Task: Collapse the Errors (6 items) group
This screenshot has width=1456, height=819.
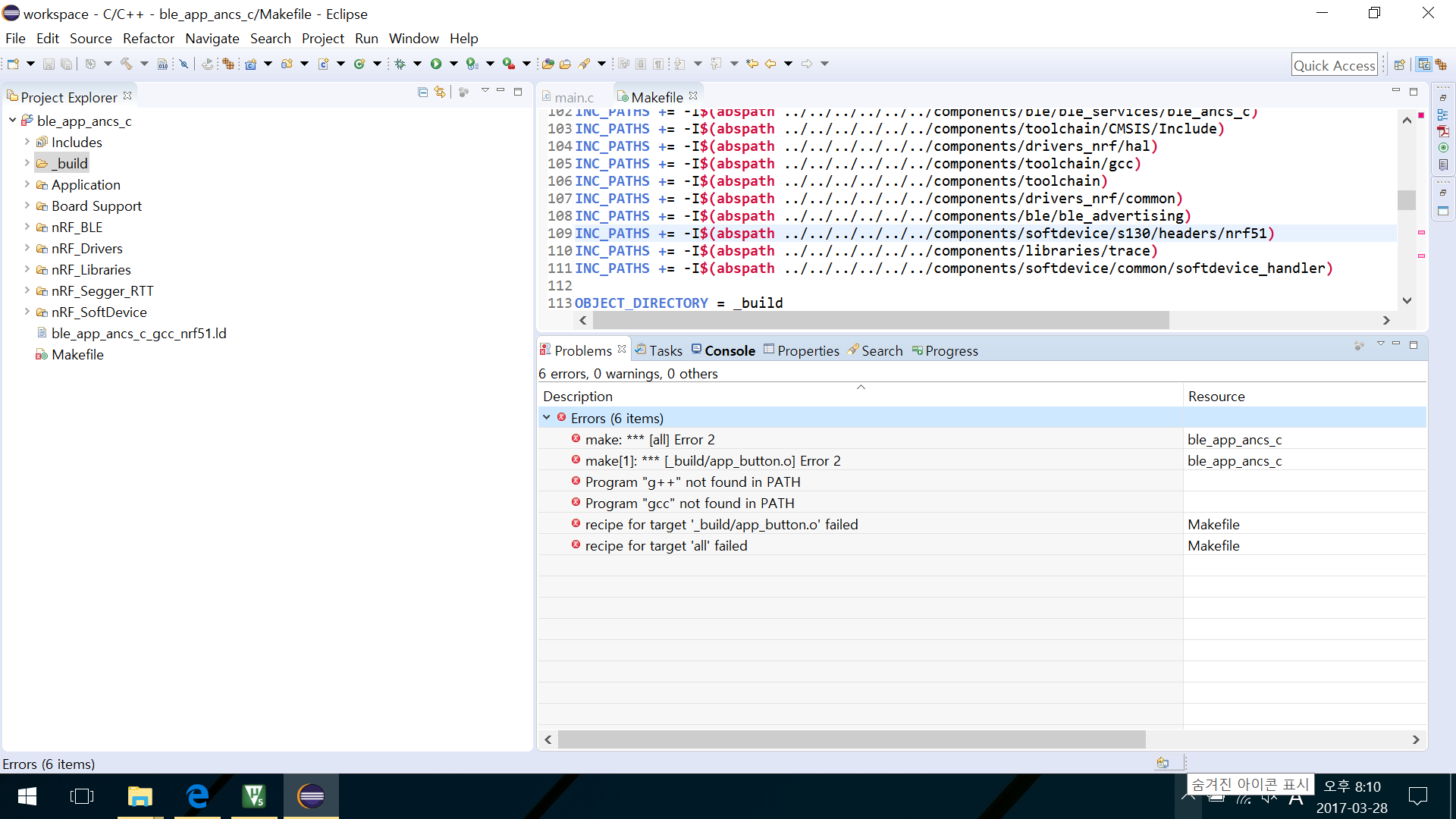Action: click(547, 417)
